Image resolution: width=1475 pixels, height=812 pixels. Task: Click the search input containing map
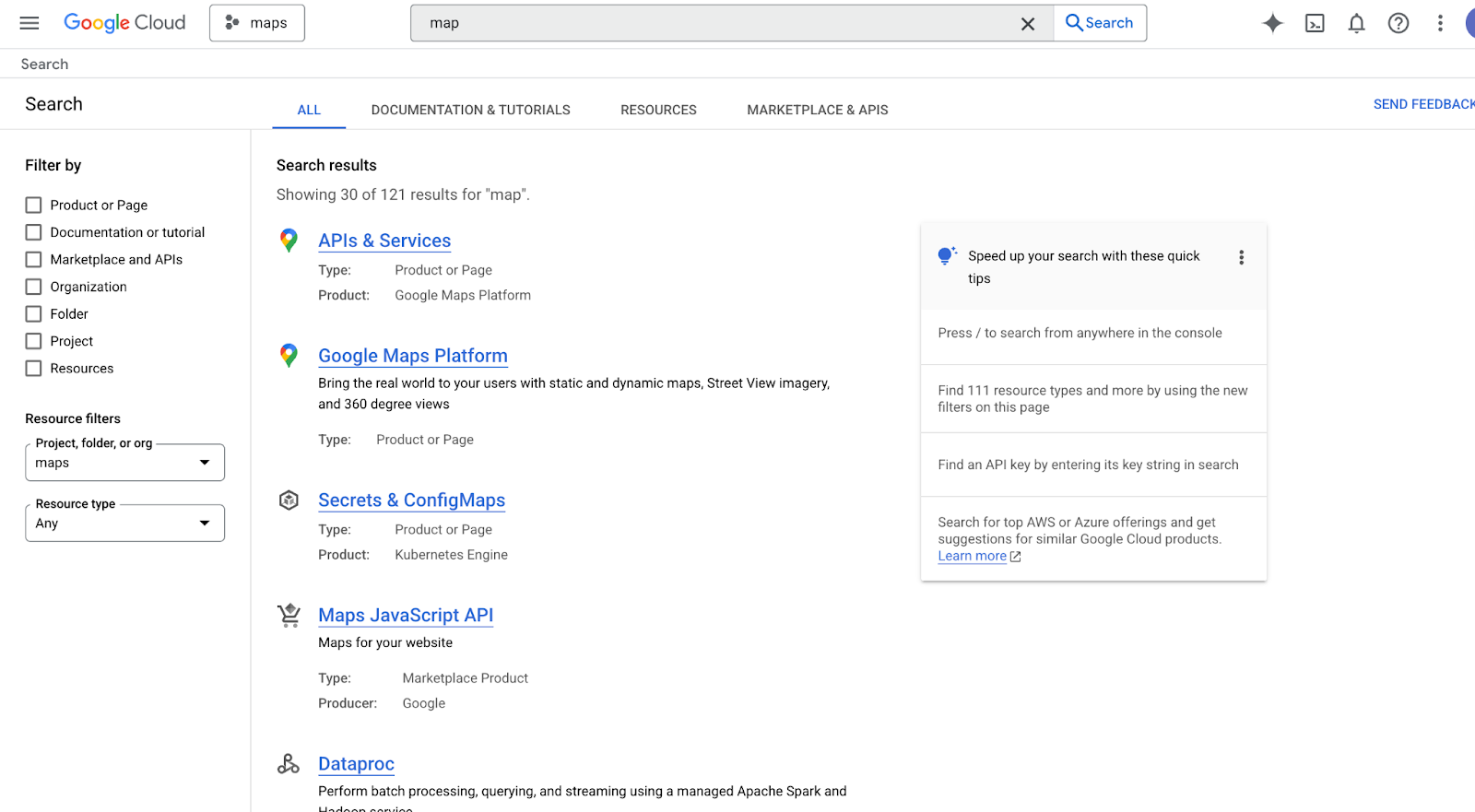[719, 23]
